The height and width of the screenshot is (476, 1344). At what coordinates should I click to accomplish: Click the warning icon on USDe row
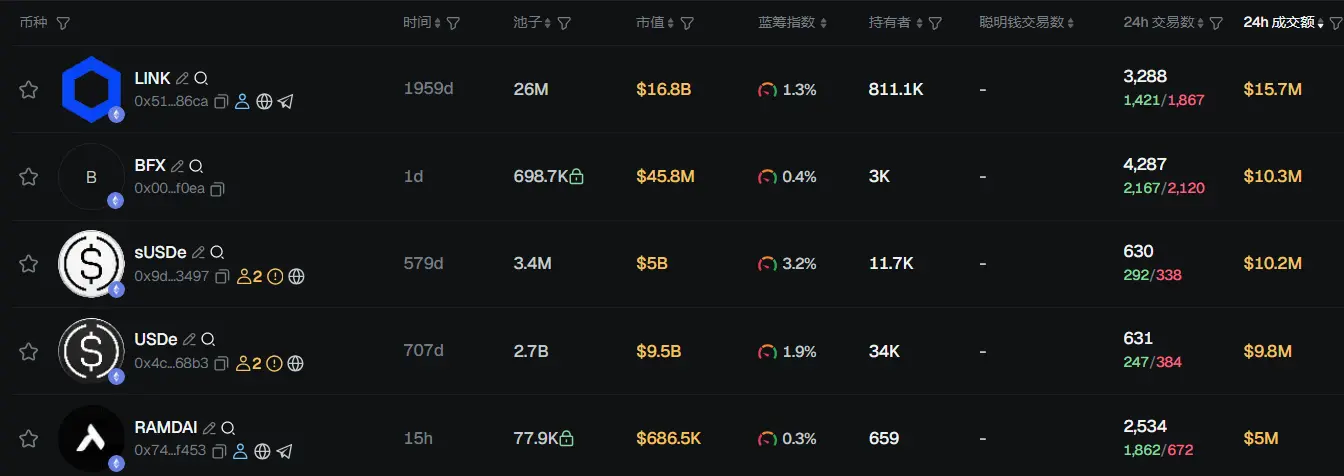point(275,363)
